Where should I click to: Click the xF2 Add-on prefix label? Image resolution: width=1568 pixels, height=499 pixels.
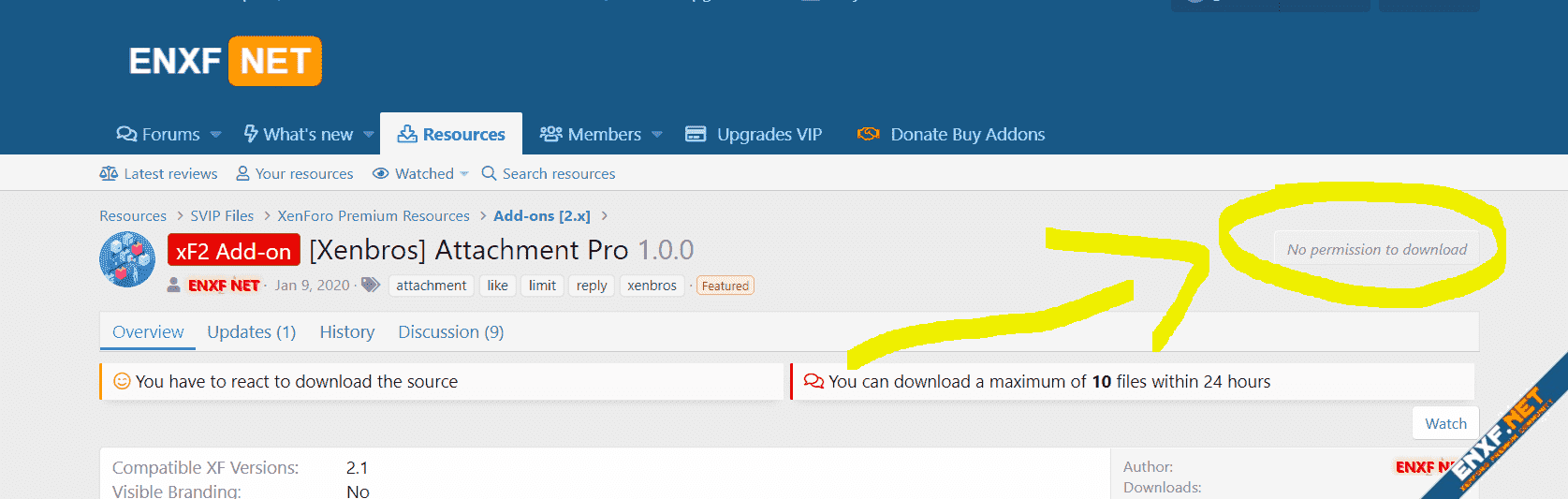click(234, 251)
